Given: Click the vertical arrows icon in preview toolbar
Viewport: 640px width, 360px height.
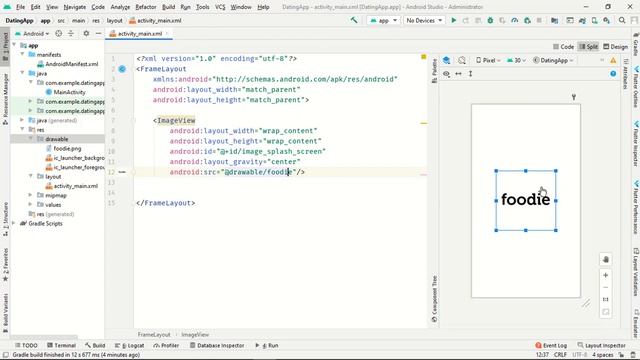Looking at the screenshot, I should tap(471, 74).
